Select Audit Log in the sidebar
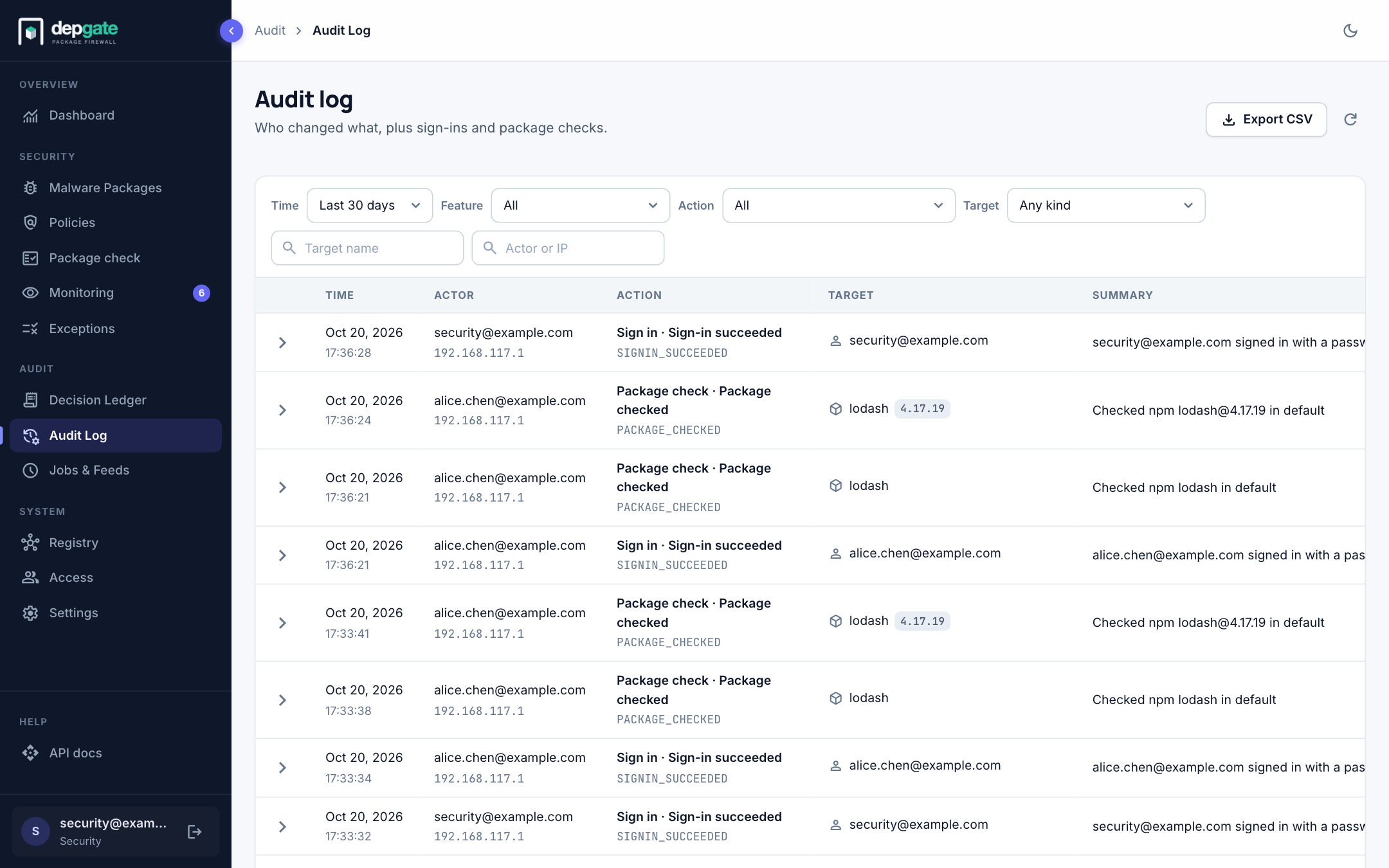The height and width of the screenshot is (868, 1389). (x=116, y=435)
